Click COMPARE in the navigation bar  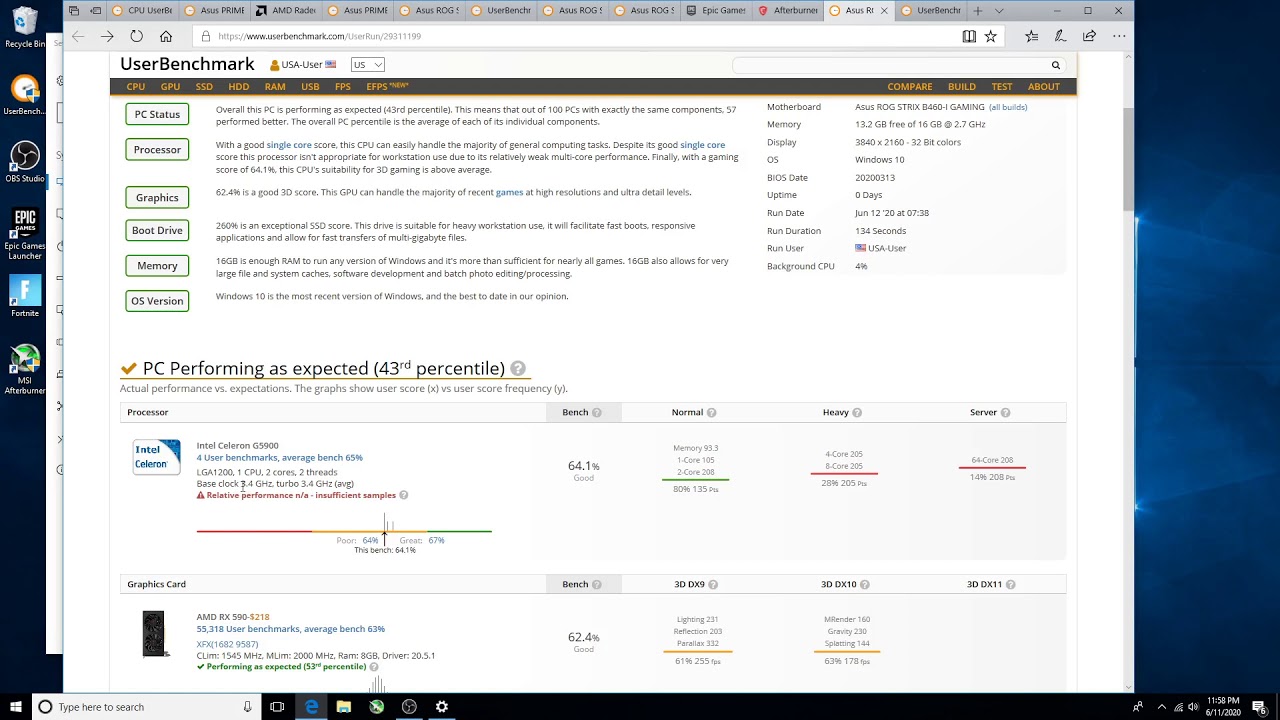tap(910, 87)
